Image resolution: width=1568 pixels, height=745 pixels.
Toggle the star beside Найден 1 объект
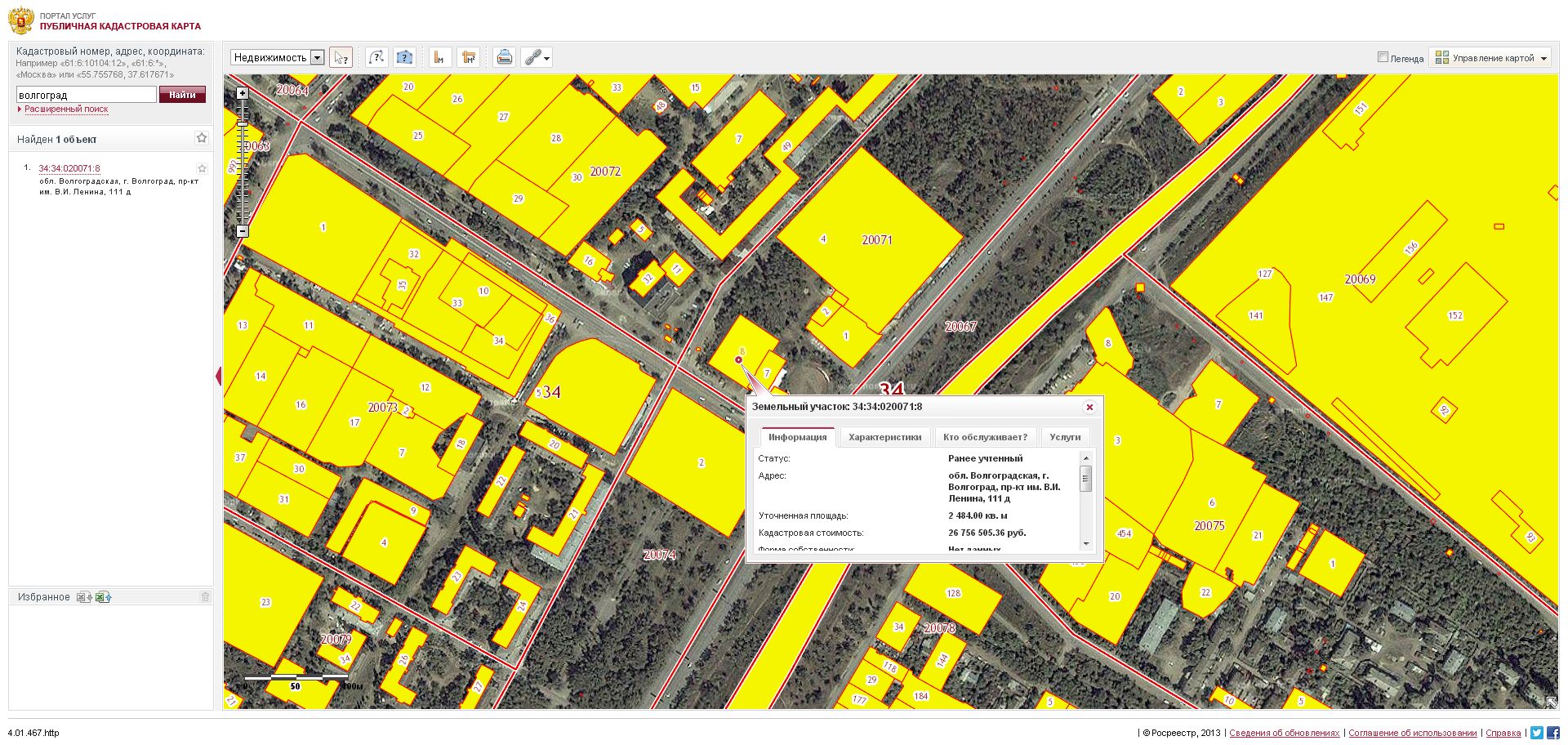(x=202, y=138)
